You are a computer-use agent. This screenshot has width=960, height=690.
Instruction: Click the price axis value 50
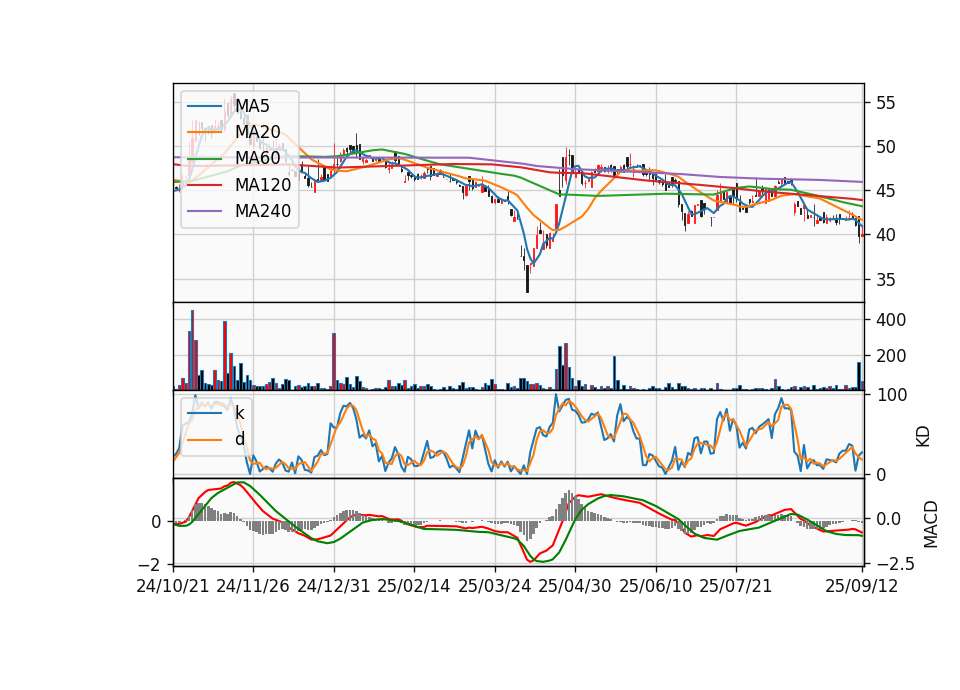click(x=885, y=147)
